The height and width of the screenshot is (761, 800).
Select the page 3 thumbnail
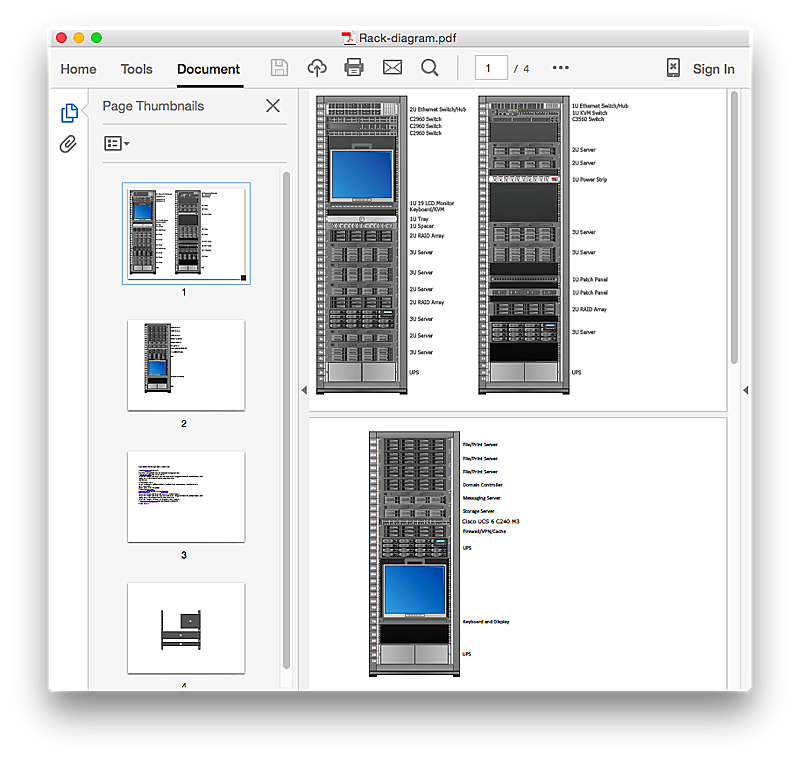pyautogui.click(x=186, y=497)
